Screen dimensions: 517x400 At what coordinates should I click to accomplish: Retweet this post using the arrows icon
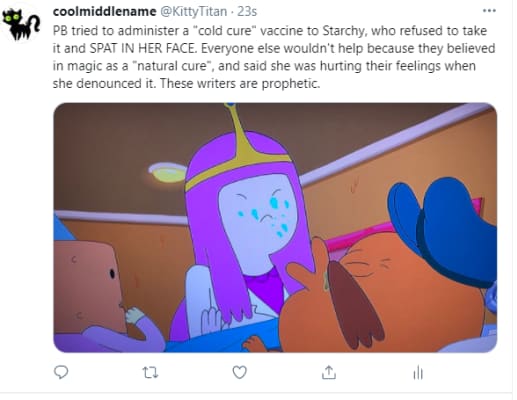[x=150, y=373]
